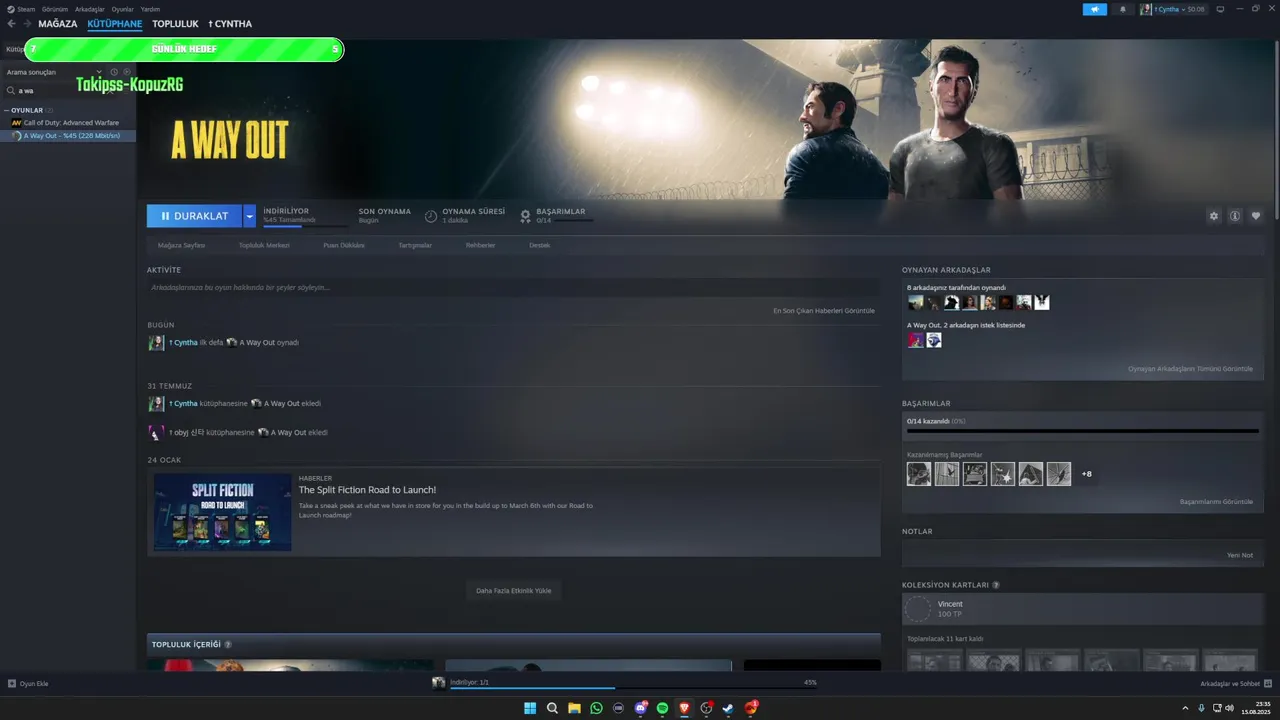The width and height of the screenshot is (1280, 720).
Task: Click the Steam taskbar icon
Action: click(x=728, y=708)
